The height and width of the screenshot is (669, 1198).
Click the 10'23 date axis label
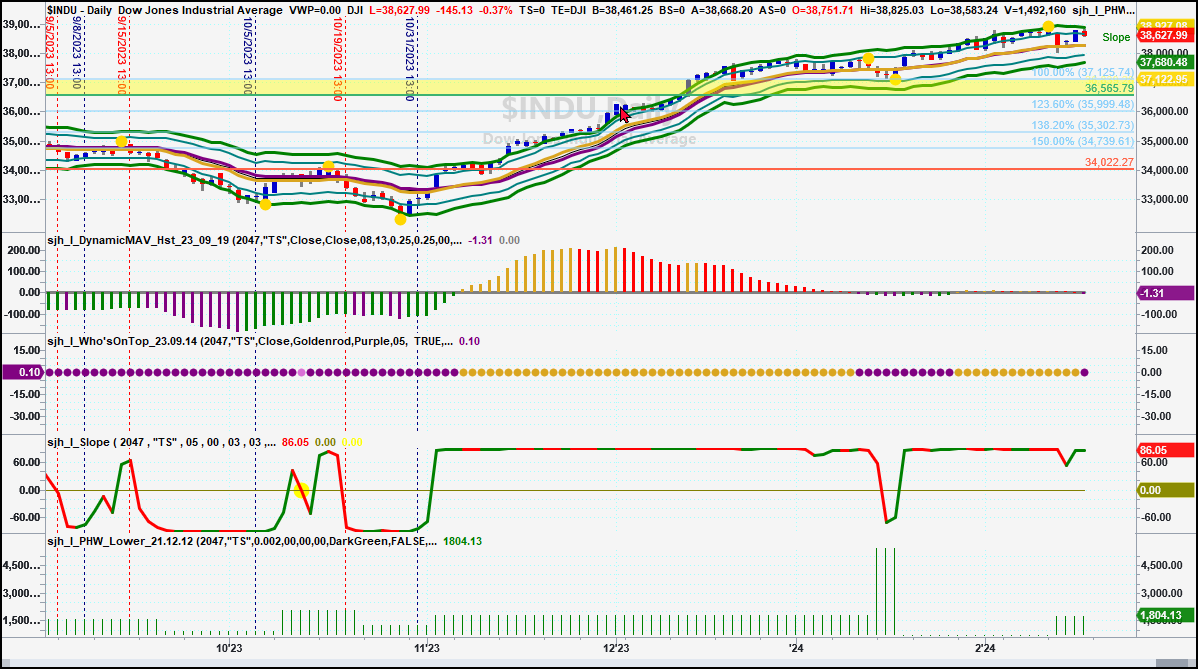coord(229,648)
